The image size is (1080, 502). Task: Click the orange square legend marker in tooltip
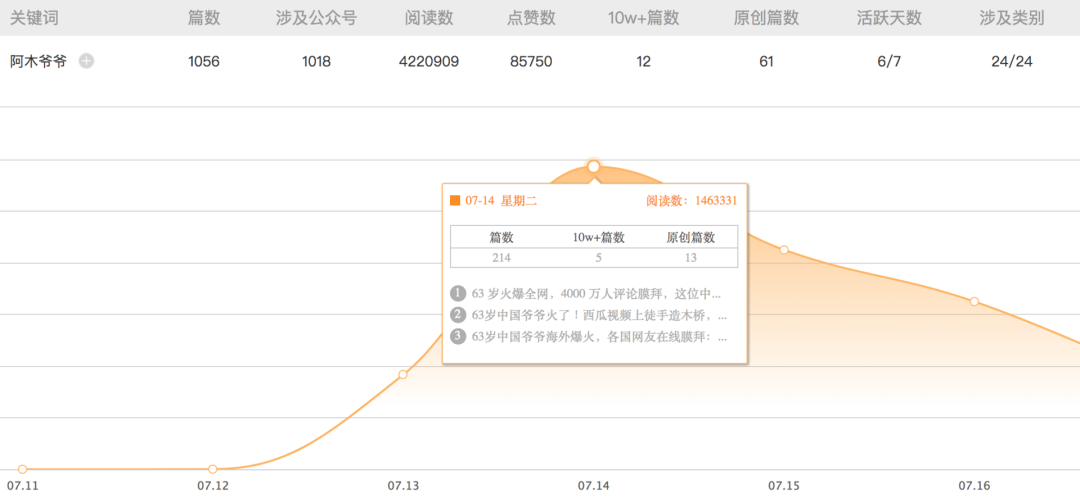[455, 200]
